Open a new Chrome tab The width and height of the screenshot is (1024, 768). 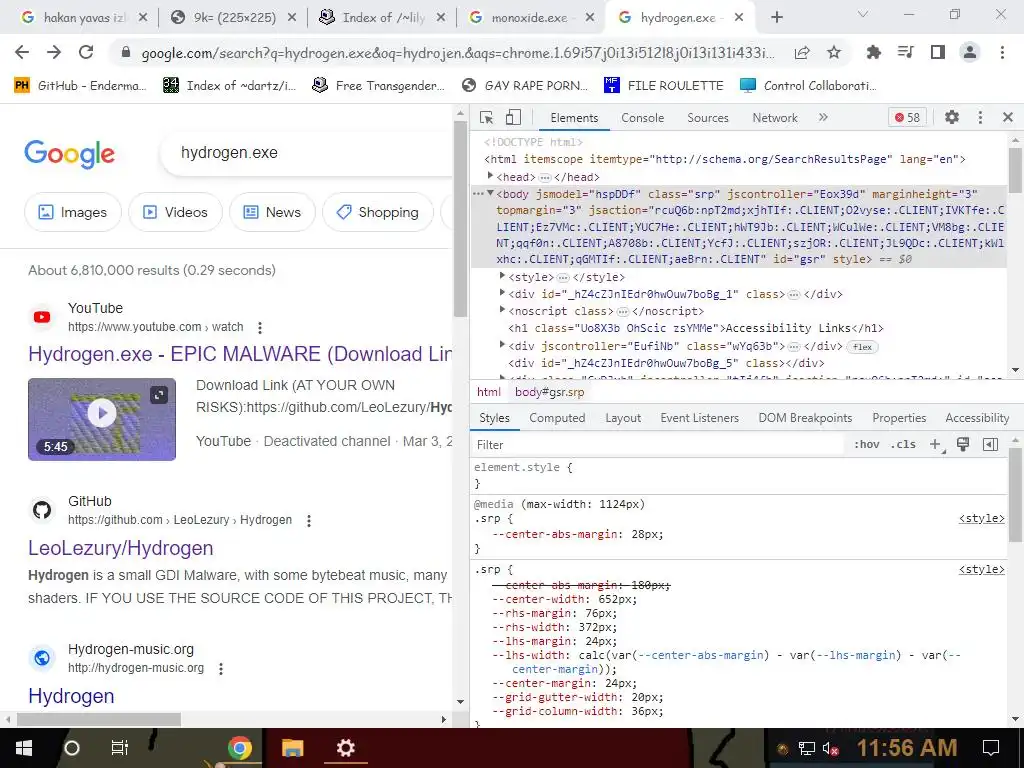(x=776, y=18)
